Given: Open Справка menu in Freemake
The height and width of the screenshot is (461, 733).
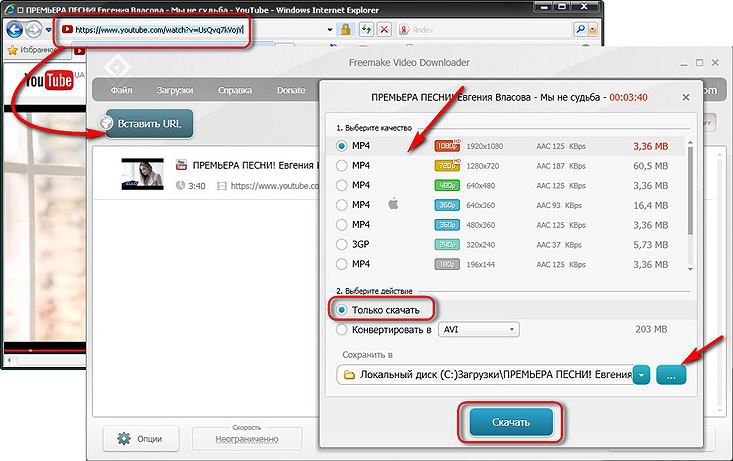Looking at the screenshot, I should [x=235, y=90].
